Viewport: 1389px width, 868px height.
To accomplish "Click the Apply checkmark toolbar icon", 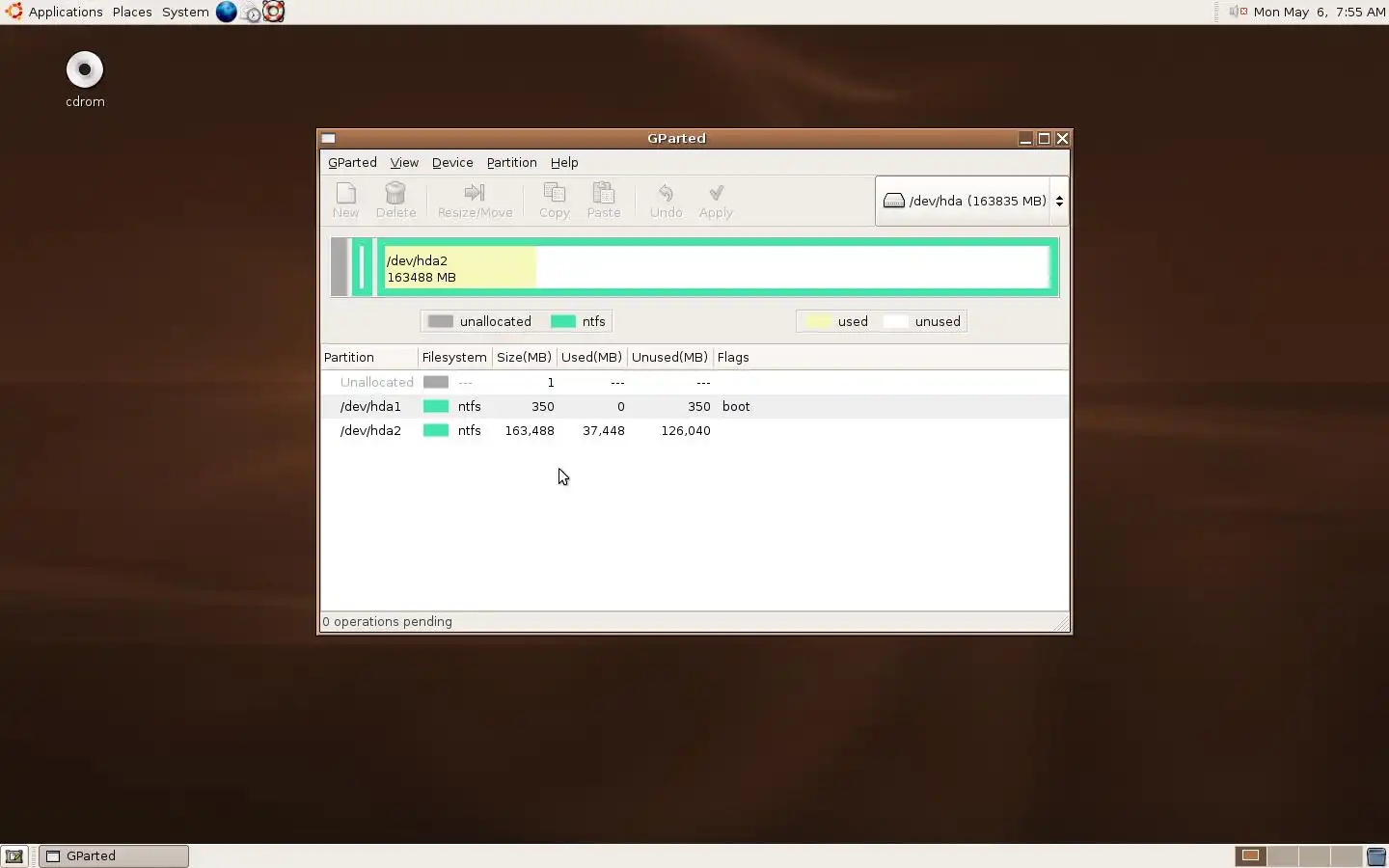I will (716, 201).
